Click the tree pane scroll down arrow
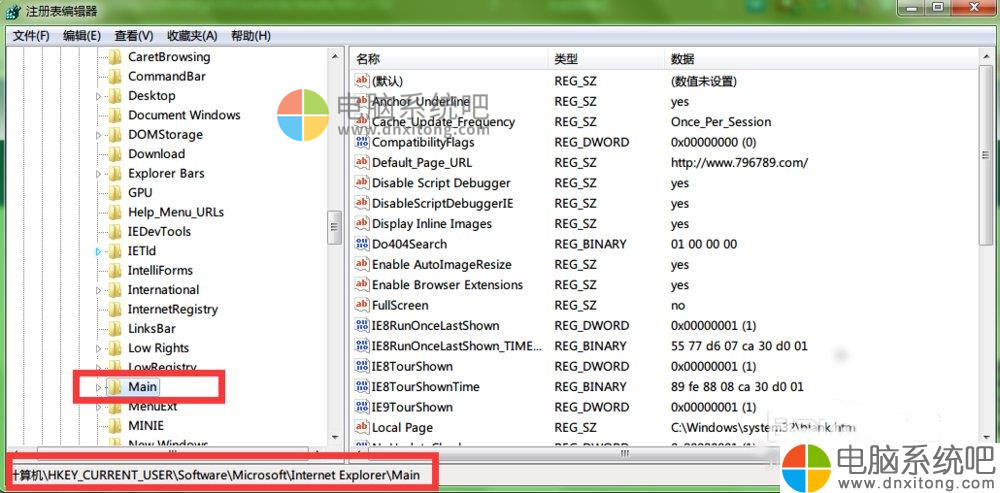 (335, 437)
